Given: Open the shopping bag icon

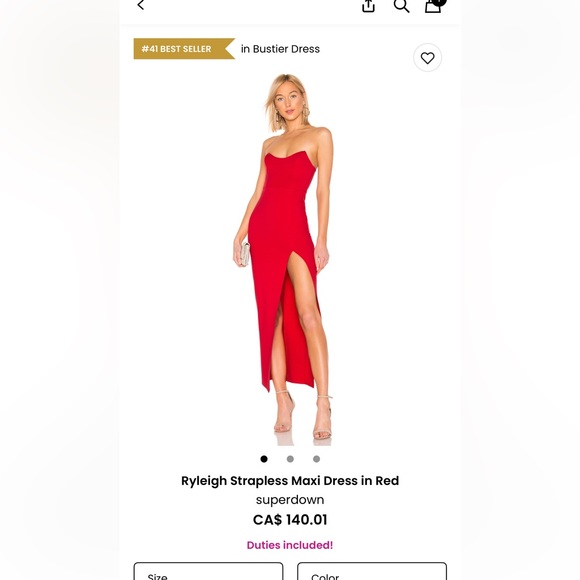Looking at the screenshot, I should tap(432, 6).
